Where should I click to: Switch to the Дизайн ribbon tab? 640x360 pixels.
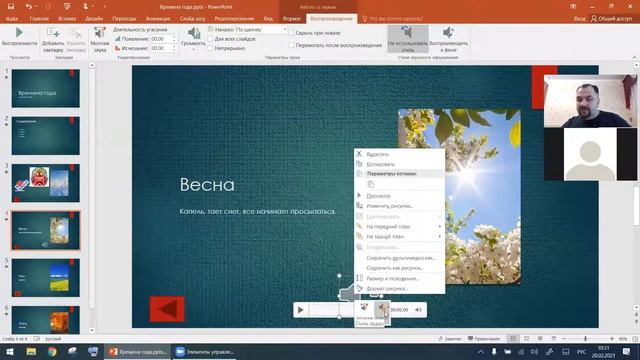(94, 19)
